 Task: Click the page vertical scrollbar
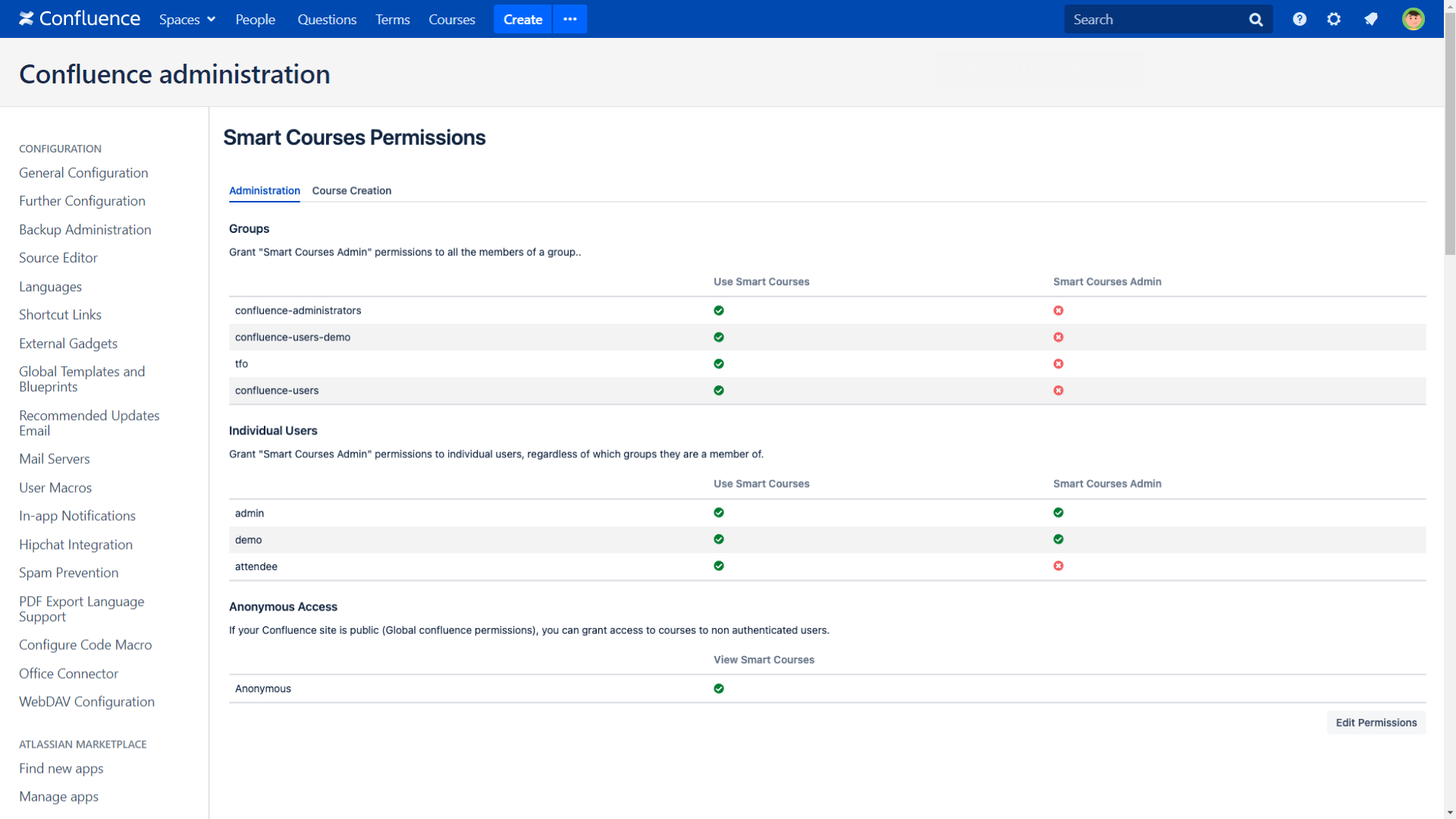[1450, 409]
